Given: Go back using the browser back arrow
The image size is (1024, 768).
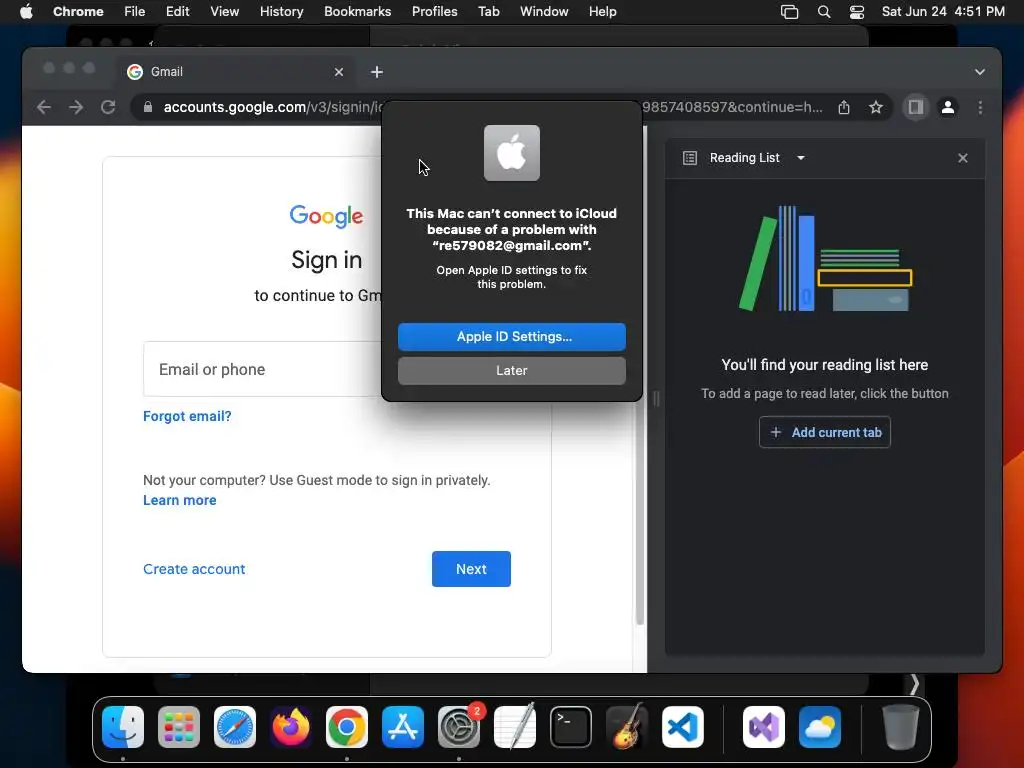Looking at the screenshot, I should [44, 107].
